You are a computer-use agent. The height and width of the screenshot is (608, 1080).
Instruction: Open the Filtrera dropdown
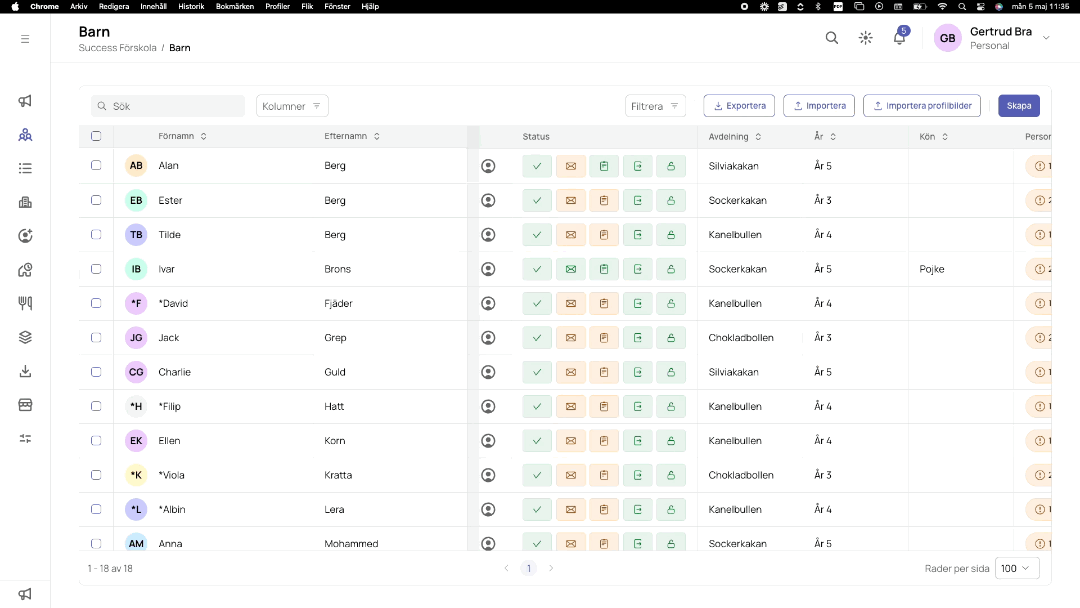click(x=655, y=106)
